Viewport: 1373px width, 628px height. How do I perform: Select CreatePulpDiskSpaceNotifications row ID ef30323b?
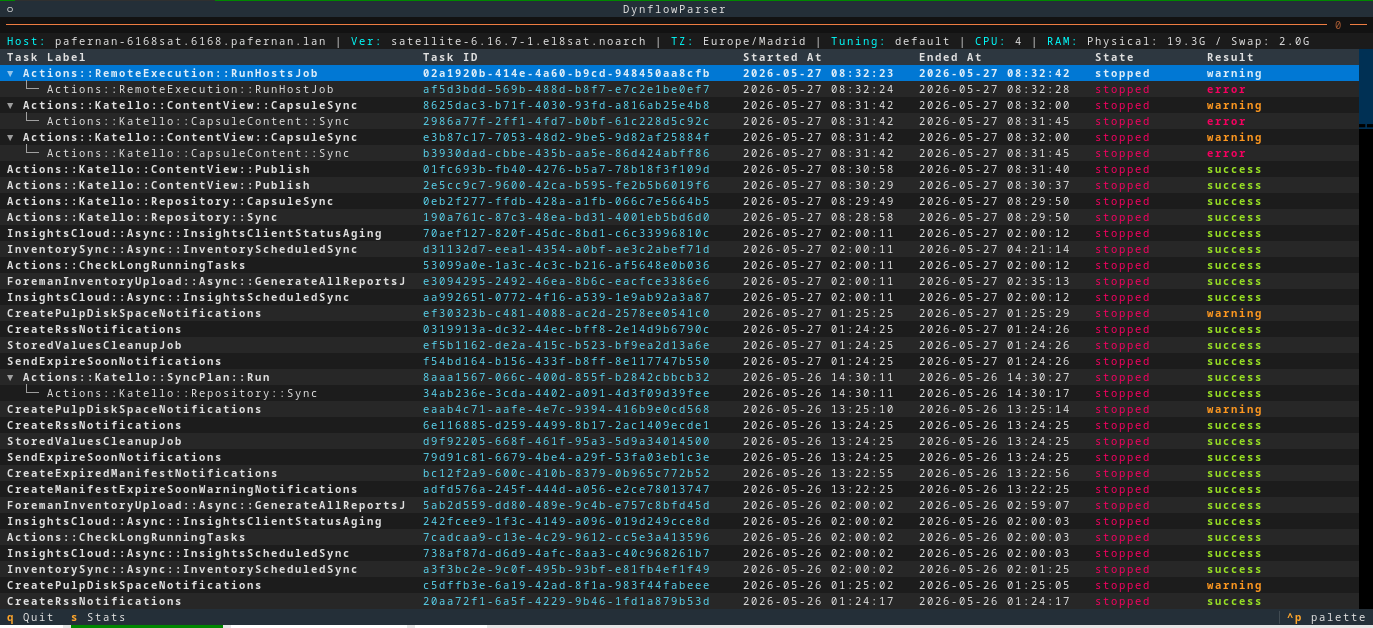[x=680, y=313]
